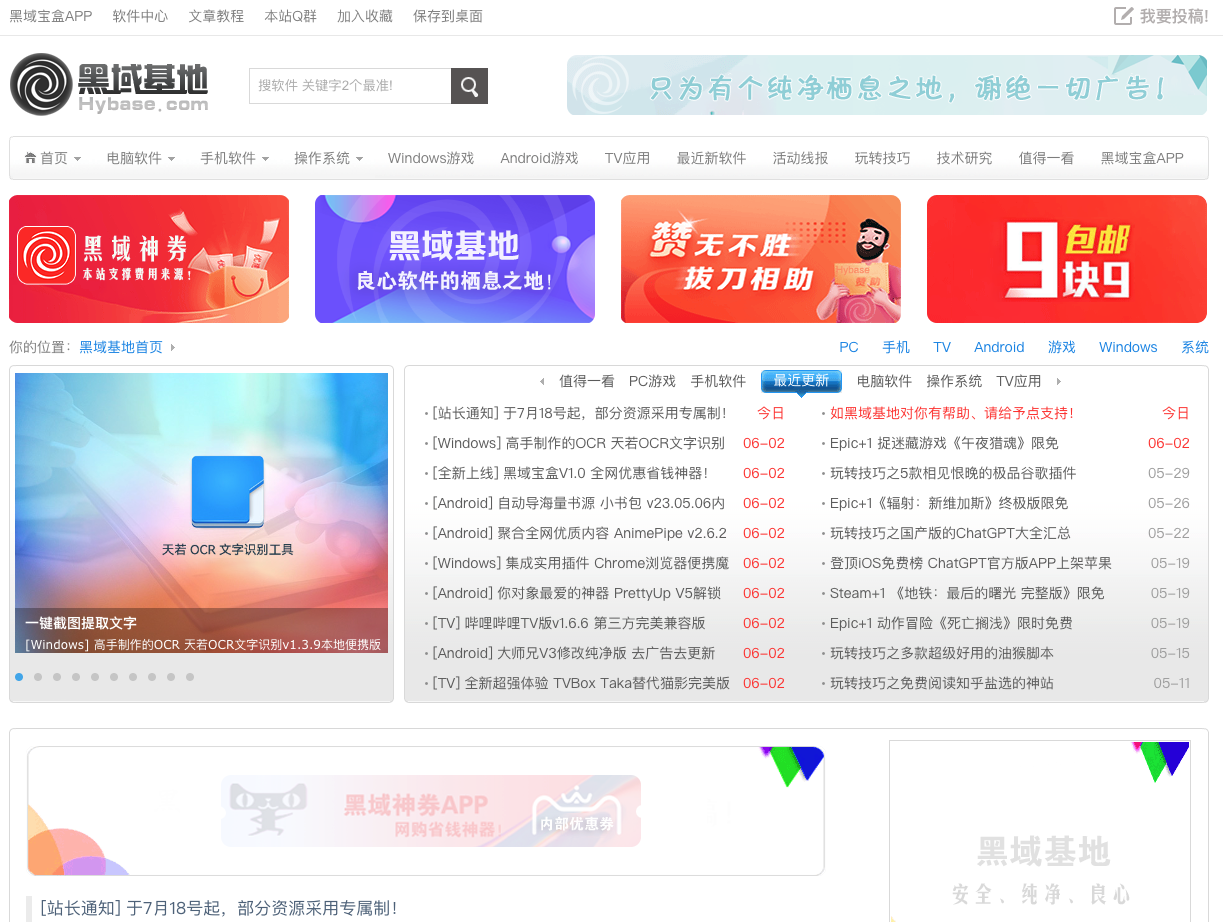Switch to the 操作系统 list tab
Screen dimensions: 1223x922
pos(954,381)
